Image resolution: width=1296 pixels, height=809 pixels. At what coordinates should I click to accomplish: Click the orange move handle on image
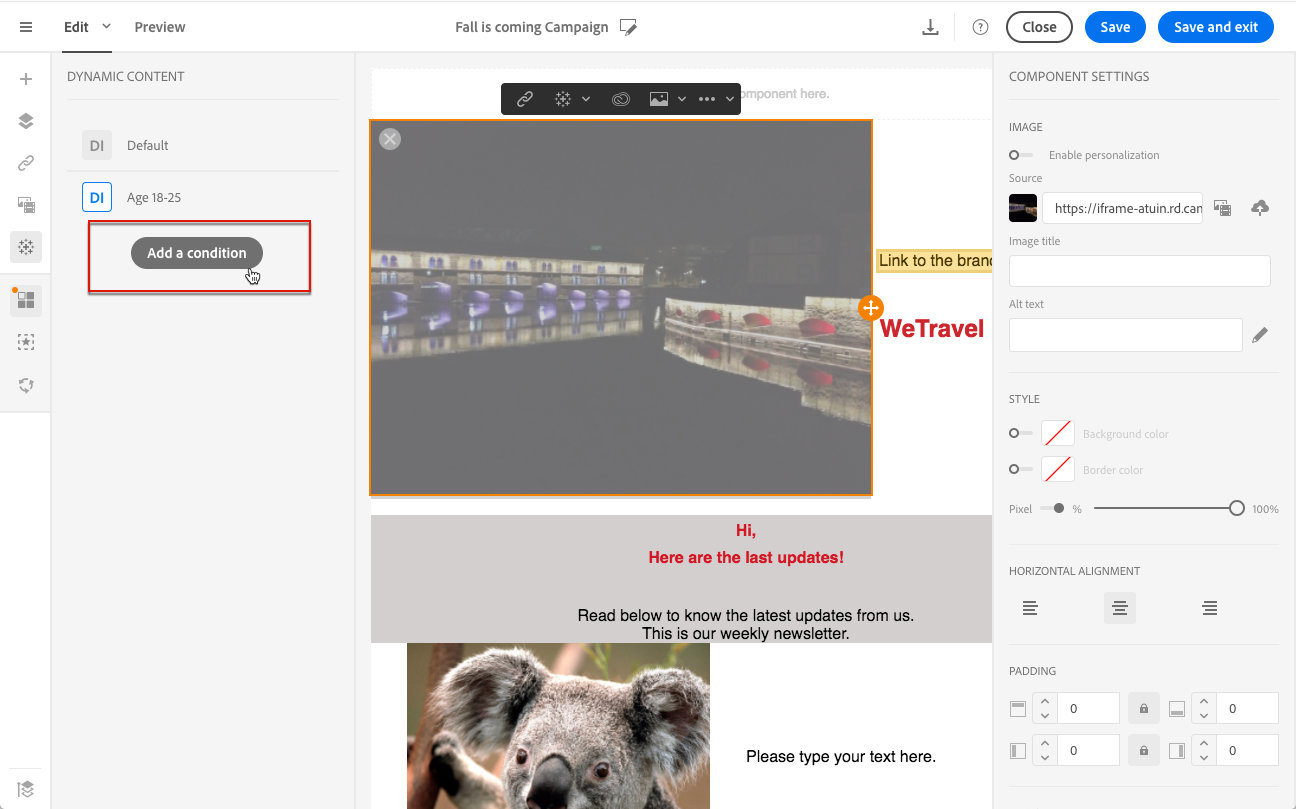[x=870, y=308]
